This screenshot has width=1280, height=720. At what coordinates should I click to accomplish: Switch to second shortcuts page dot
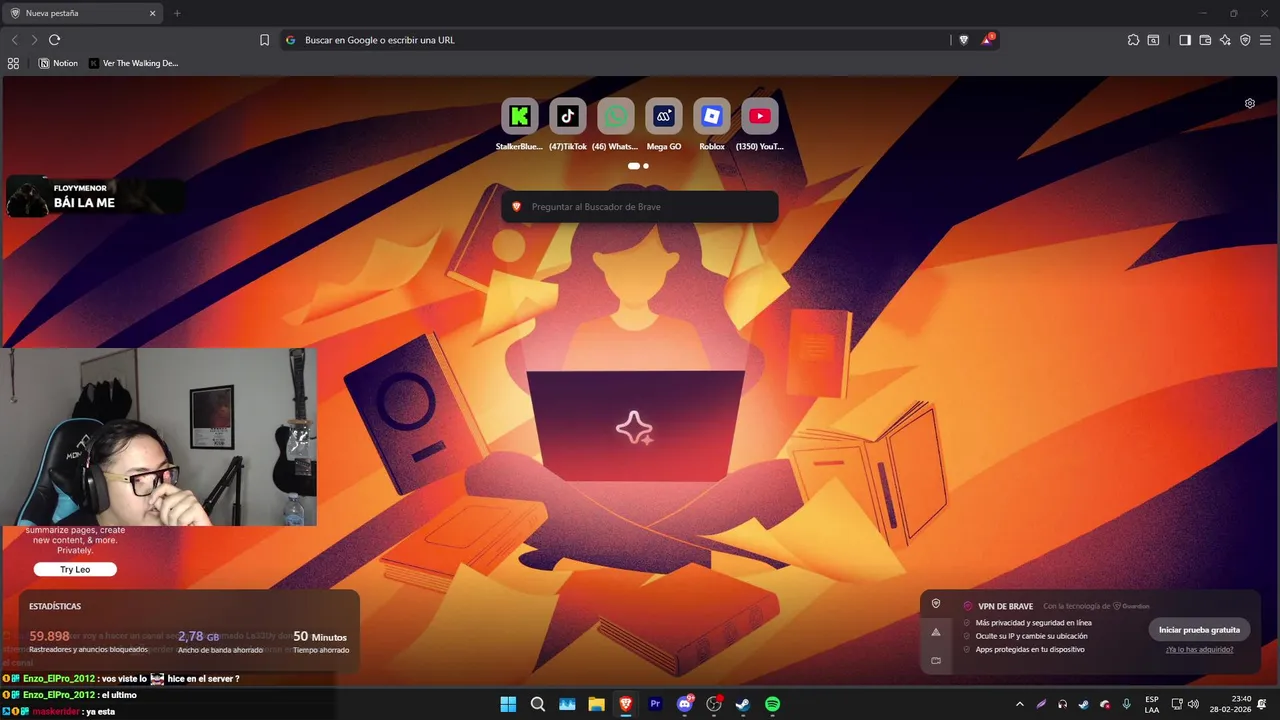(646, 166)
